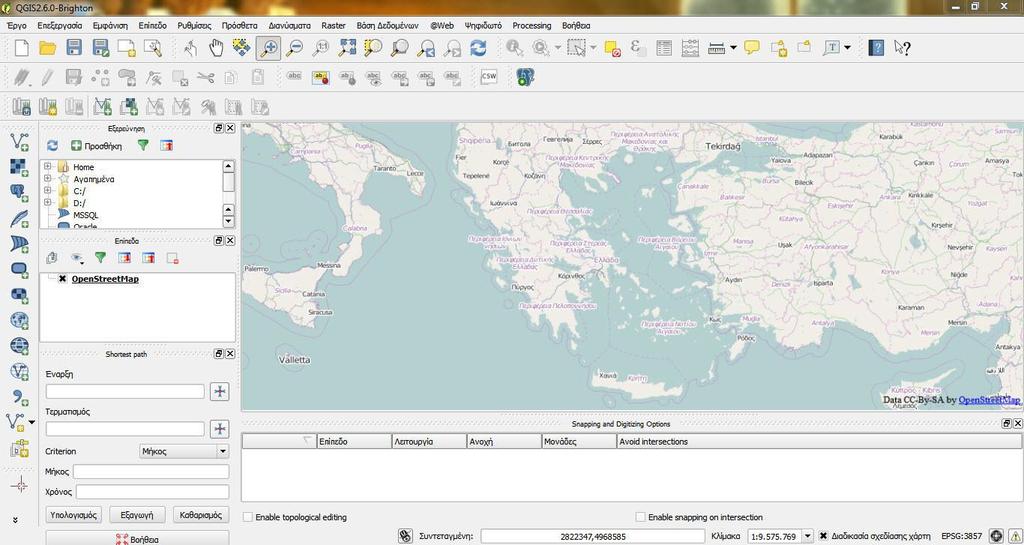Activate the Zoom In magnifier tool
The width and height of the screenshot is (1024, 545).
pos(268,48)
